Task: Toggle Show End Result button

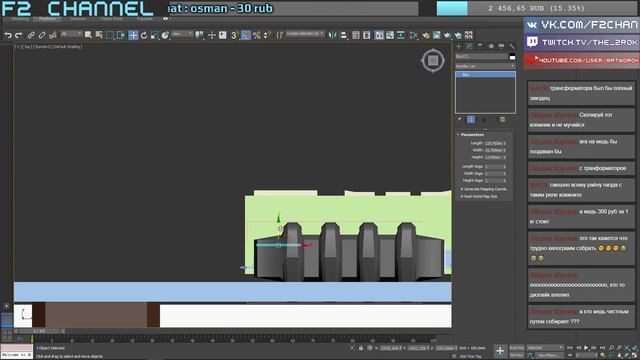Action: pyautogui.click(x=471, y=119)
